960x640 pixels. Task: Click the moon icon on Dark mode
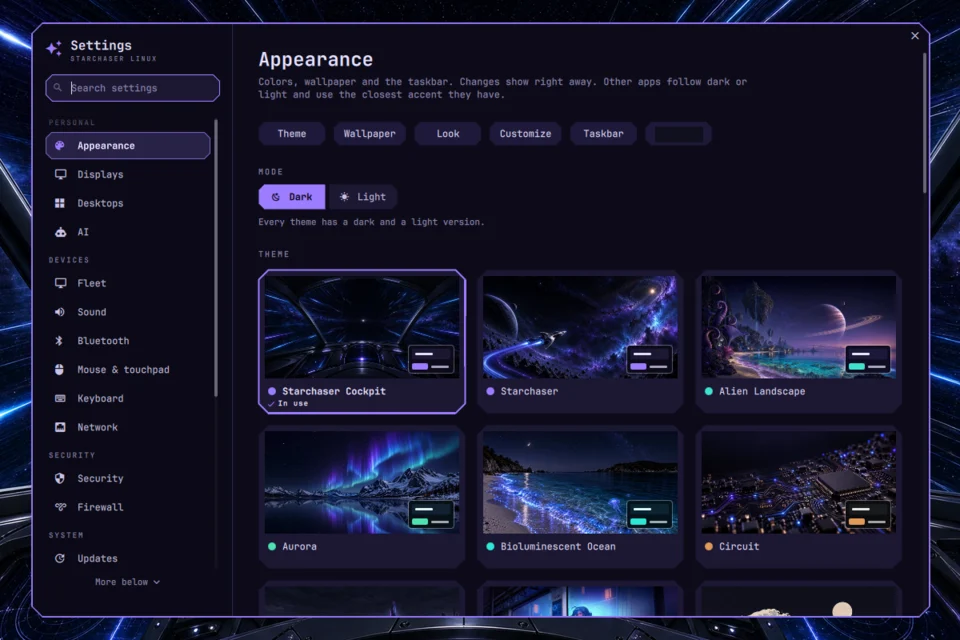pos(276,197)
